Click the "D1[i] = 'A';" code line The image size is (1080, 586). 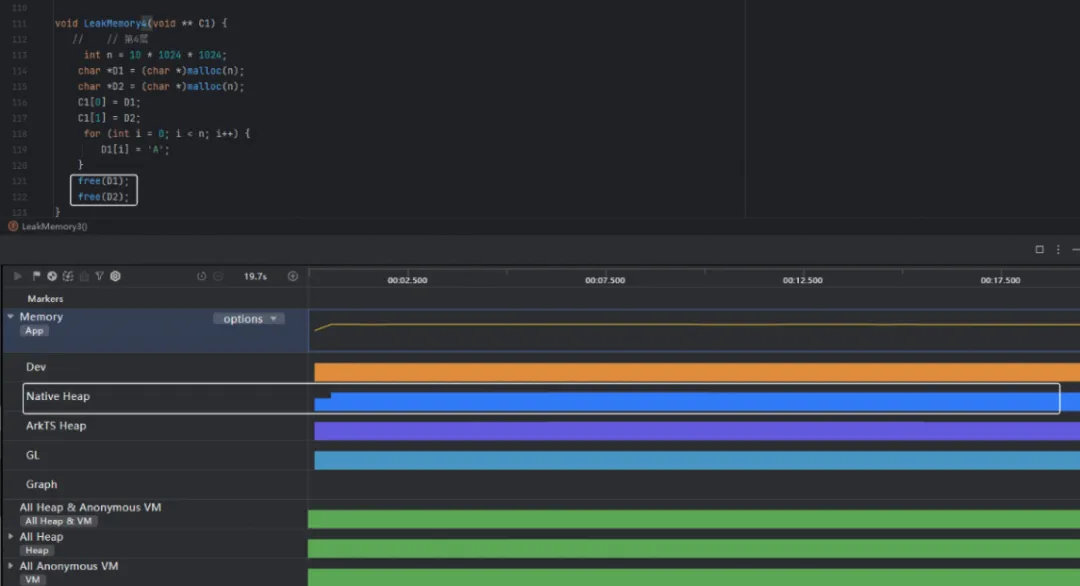[135, 149]
